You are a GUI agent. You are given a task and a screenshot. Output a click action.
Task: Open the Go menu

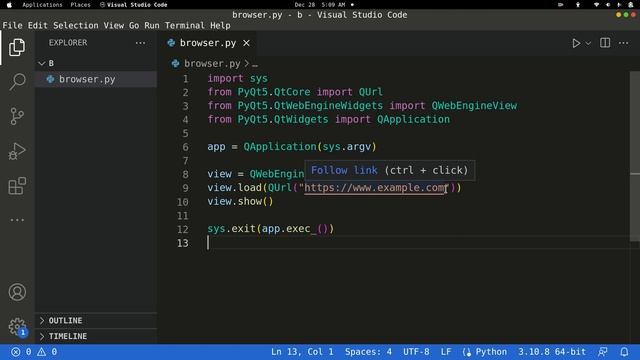click(134, 25)
